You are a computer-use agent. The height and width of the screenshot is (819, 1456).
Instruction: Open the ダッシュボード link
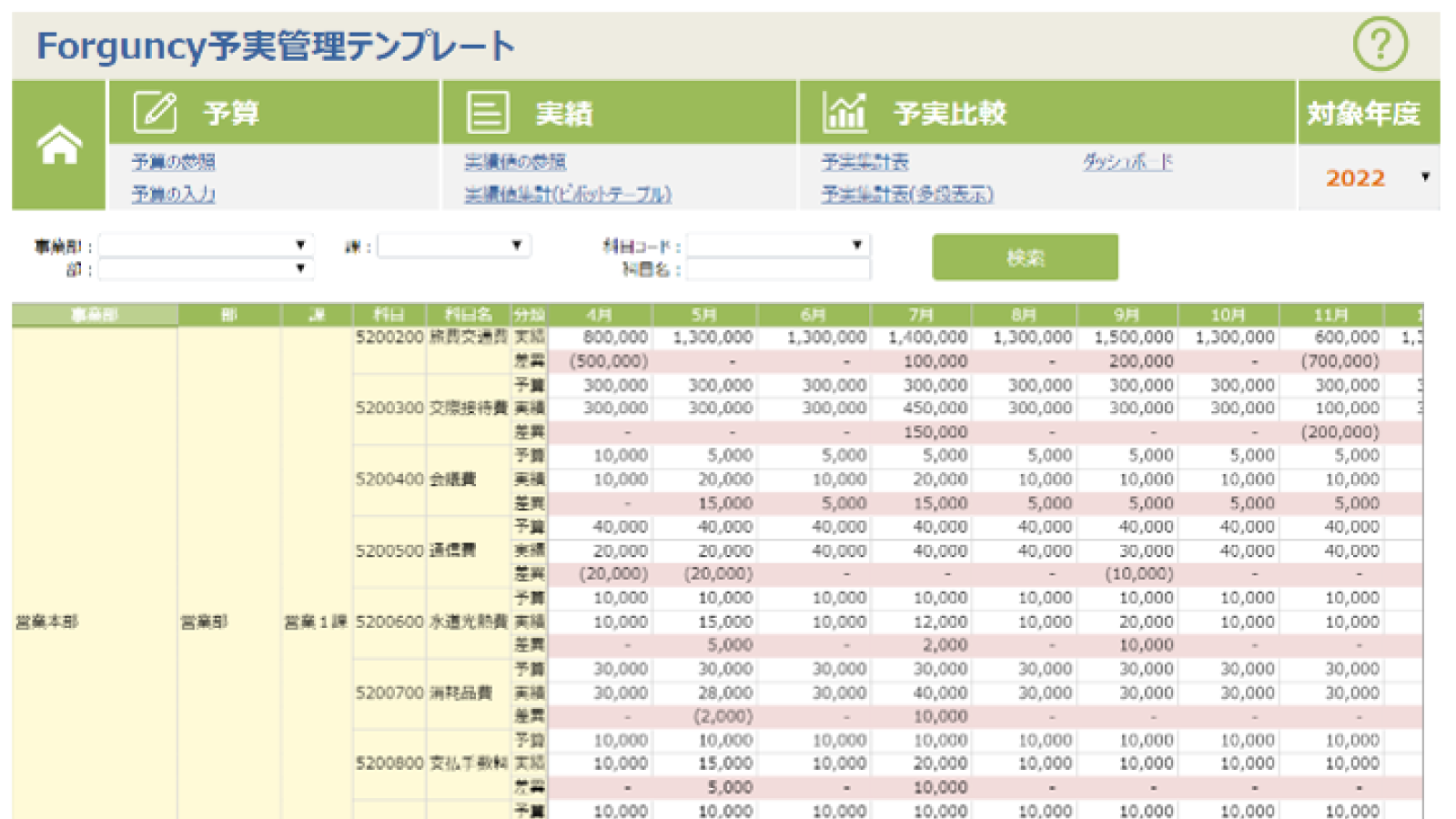[1126, 160]
